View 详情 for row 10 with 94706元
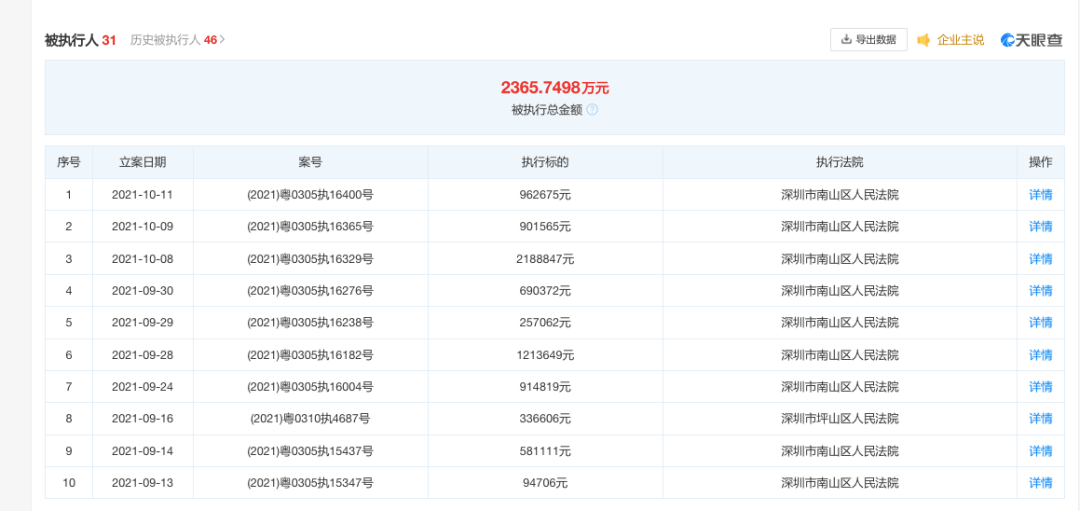This screenshot has width=1080, height=511. click(1040, 483)
